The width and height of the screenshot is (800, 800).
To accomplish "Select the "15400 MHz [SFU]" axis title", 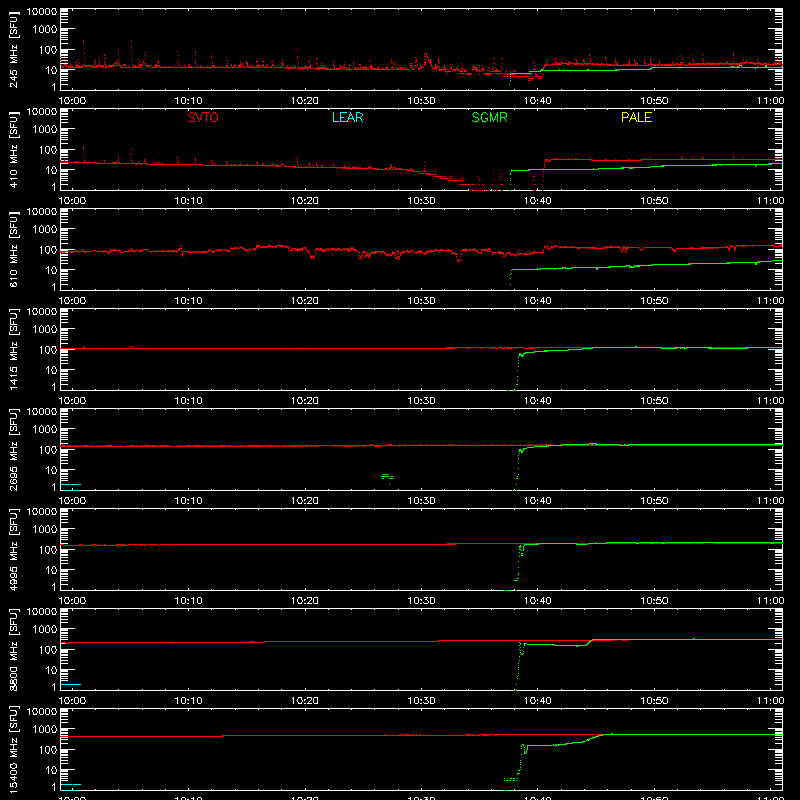I will 14,750.
